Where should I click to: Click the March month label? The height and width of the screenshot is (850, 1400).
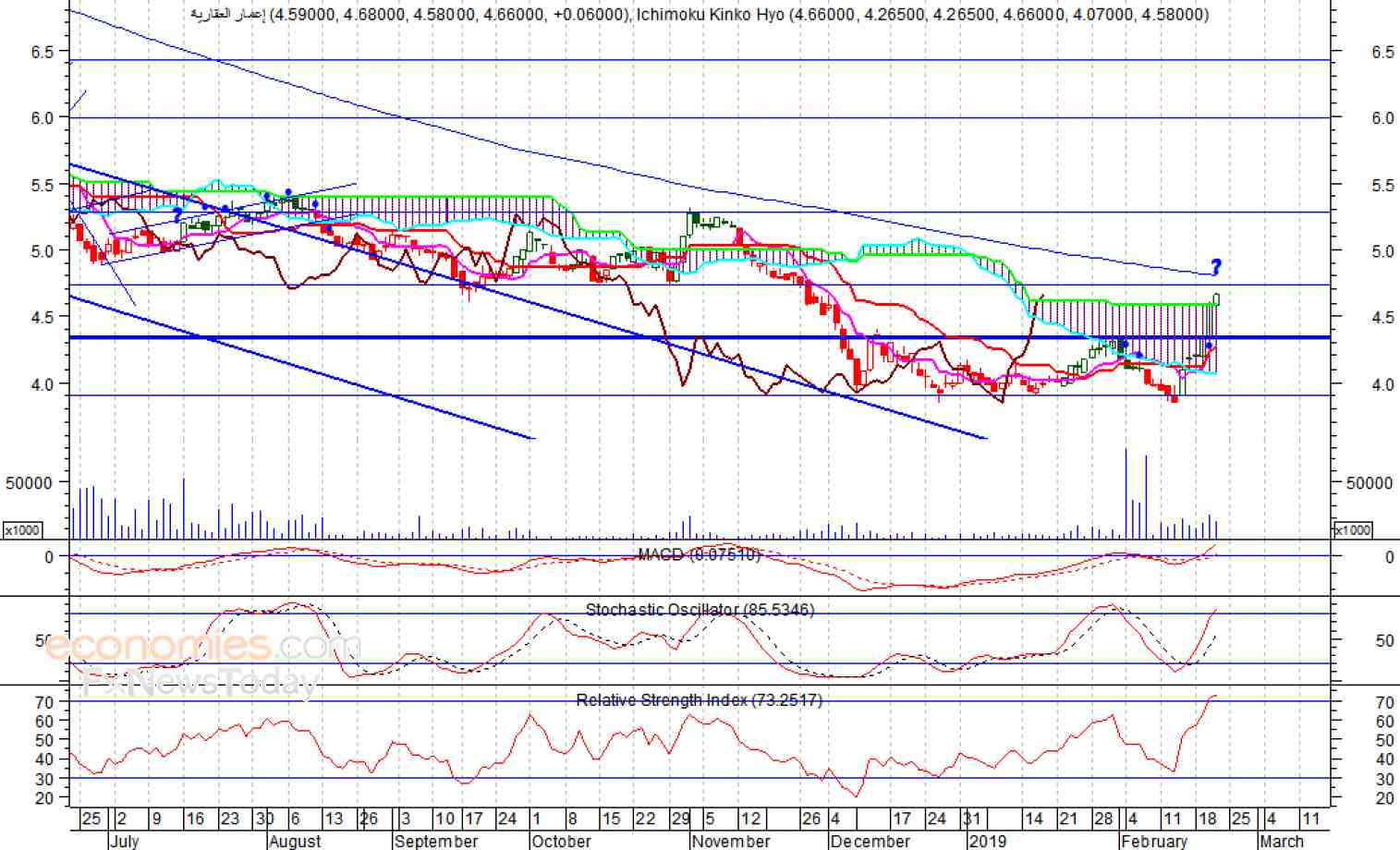click(x=1281, y=841)
